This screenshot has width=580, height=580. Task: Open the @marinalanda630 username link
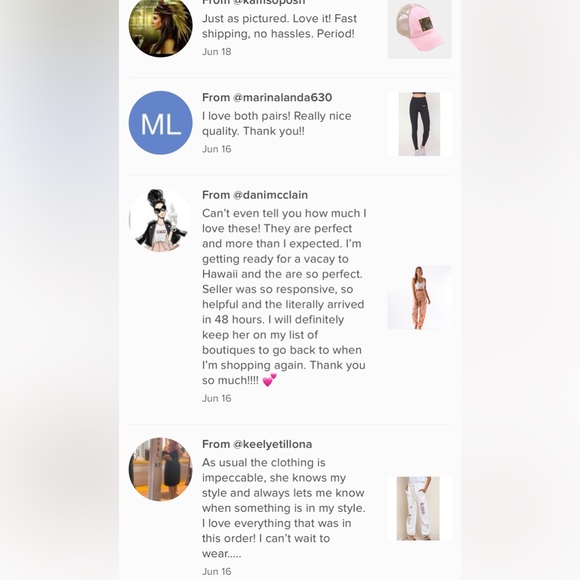pyautogui.click(x=282, y=97)
